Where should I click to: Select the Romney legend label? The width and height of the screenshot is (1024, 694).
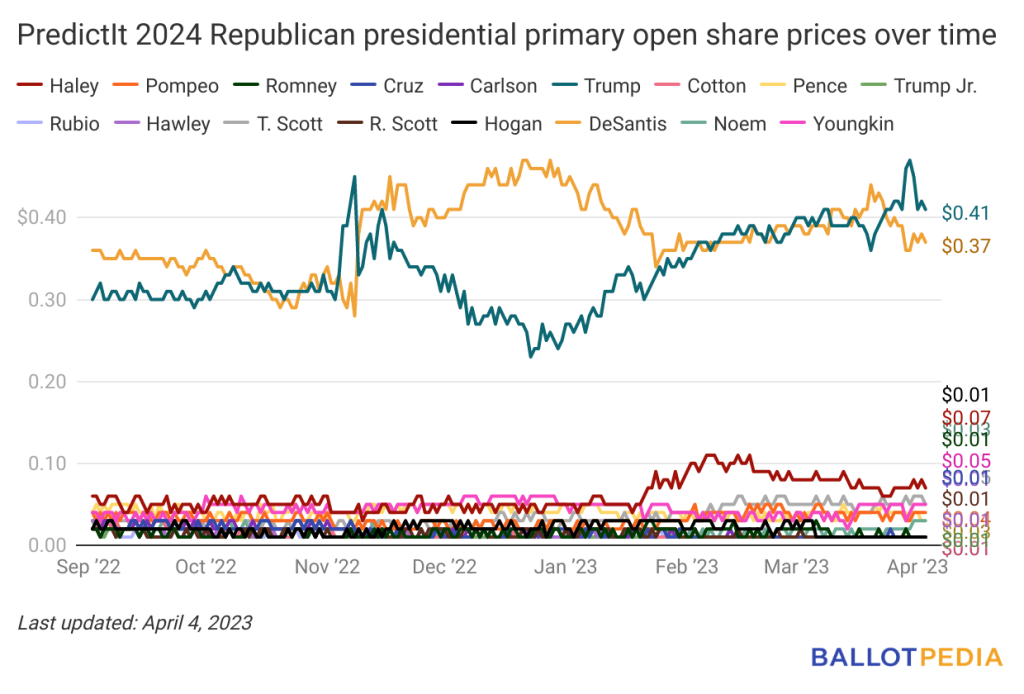301,86
